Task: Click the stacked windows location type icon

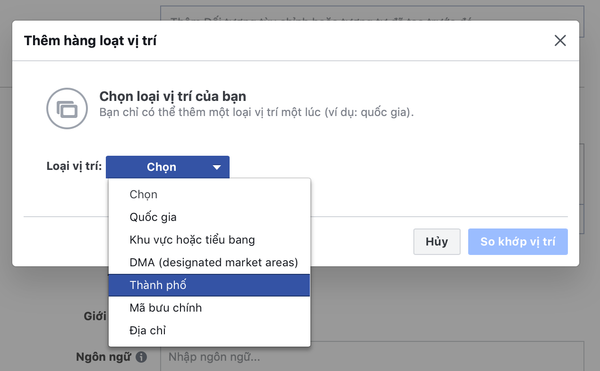Action: coord(67,109)
